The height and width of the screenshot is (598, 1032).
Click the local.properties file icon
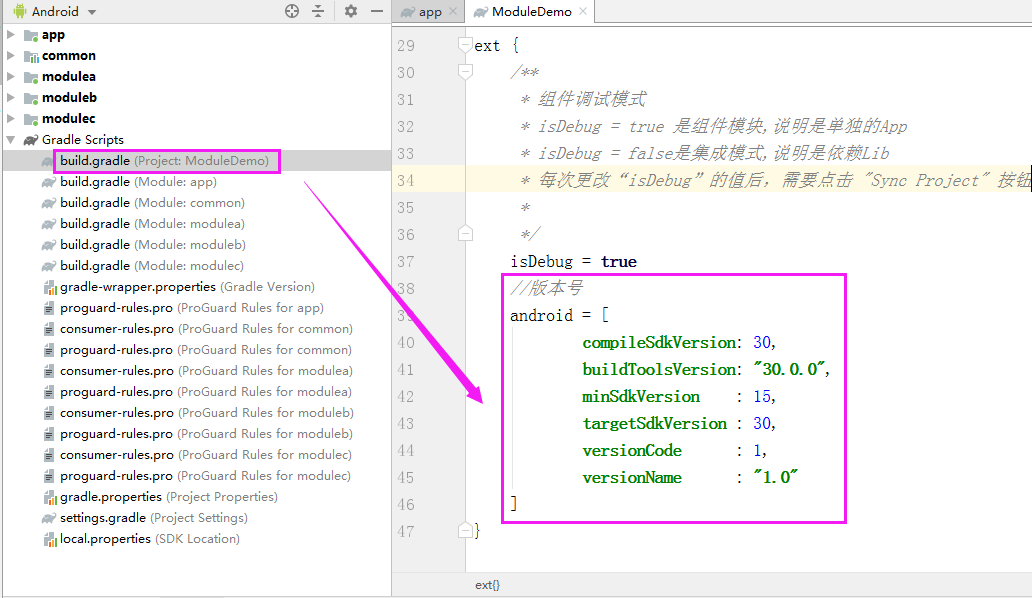(49, 539)
